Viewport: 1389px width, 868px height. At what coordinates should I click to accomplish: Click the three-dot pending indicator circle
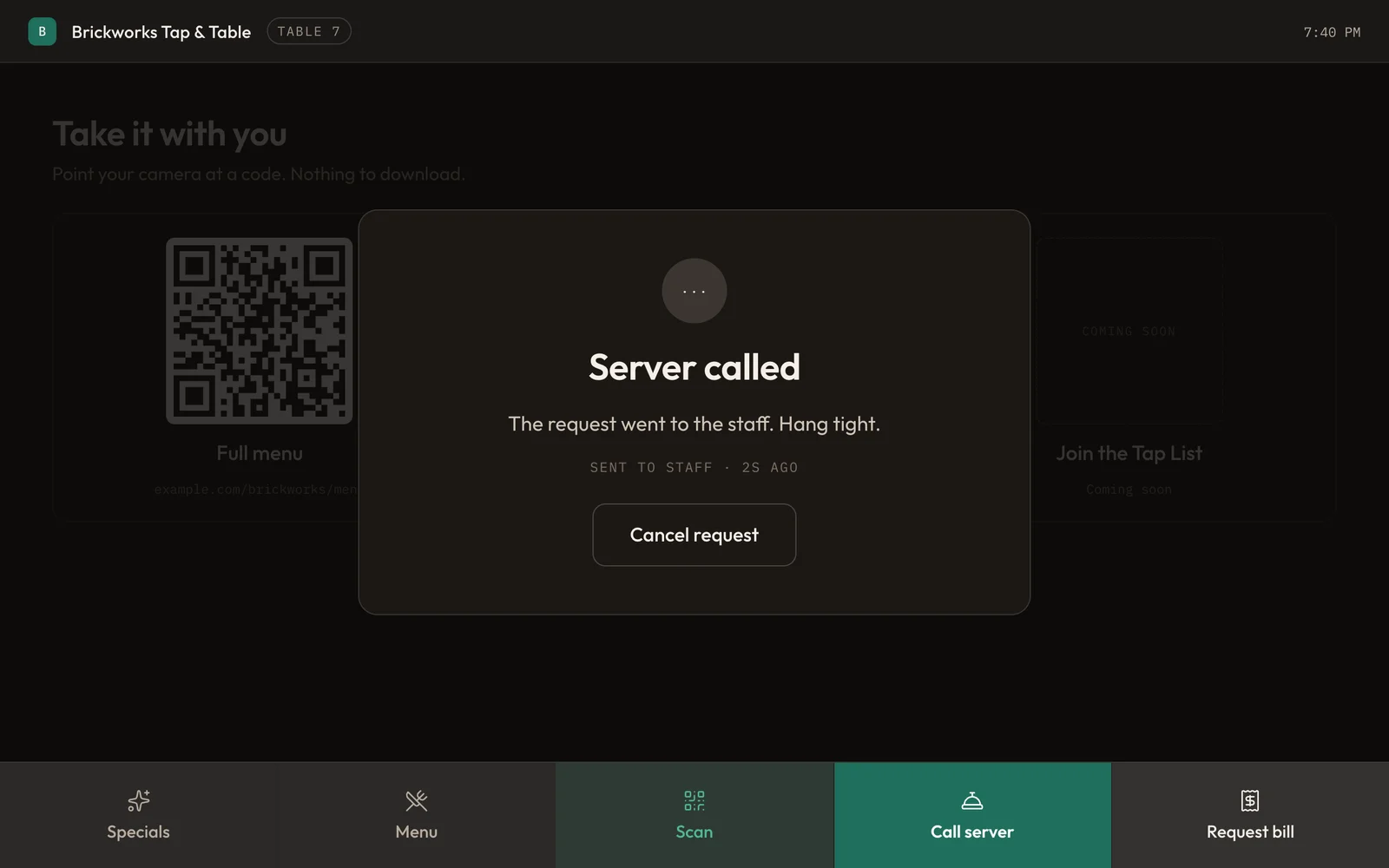[x=694, y=291]
